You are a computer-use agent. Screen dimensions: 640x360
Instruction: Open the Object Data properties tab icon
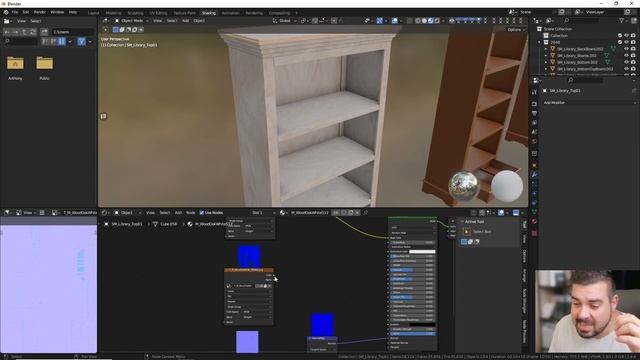pyautogui.click(x=534, y=212)
